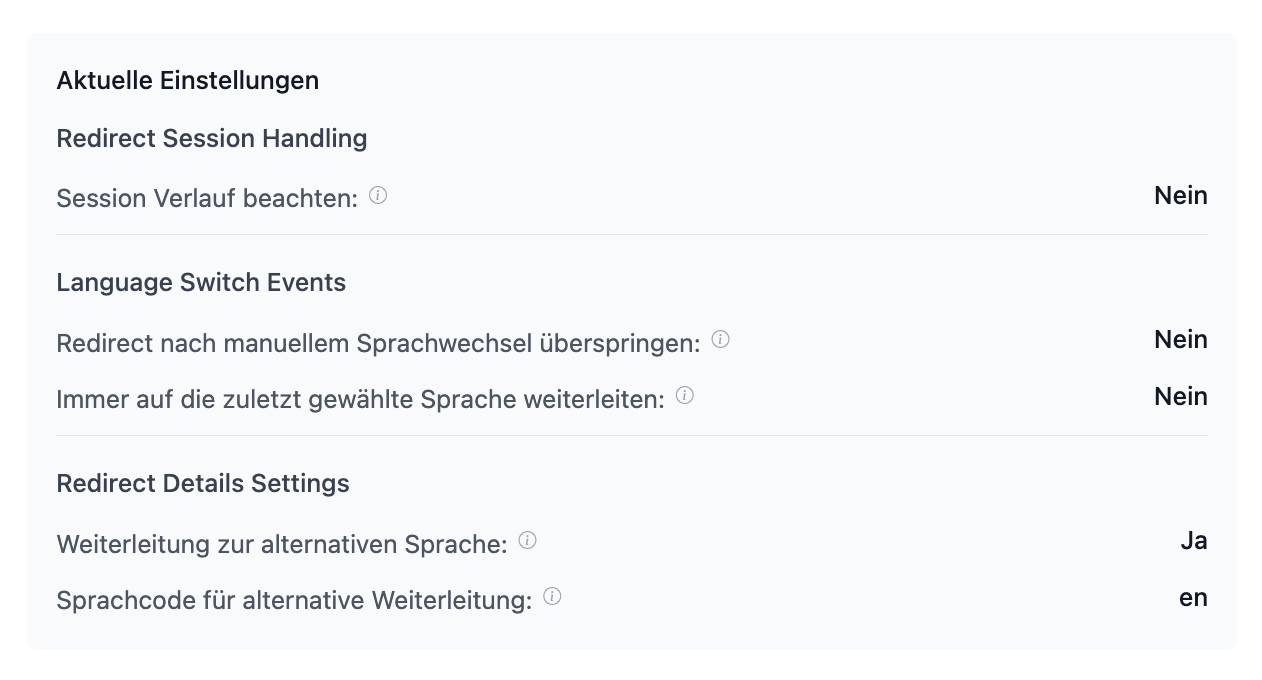Expand the Redirect Session Handling section

(x=212, y=138)
